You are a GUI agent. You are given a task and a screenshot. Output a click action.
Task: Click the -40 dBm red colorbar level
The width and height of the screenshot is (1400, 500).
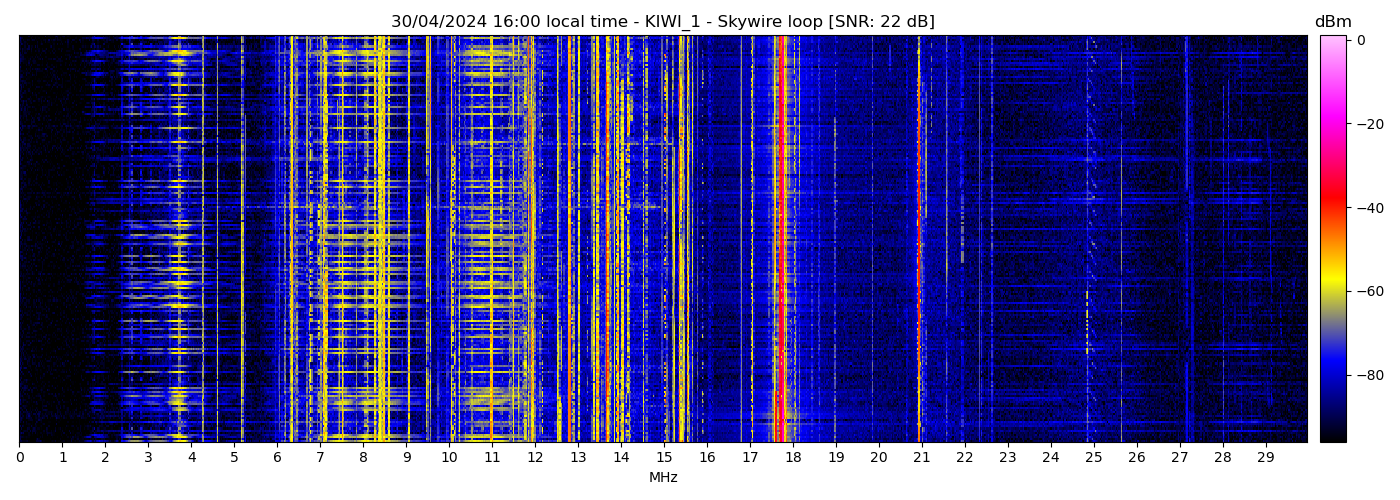point(1333,208)
